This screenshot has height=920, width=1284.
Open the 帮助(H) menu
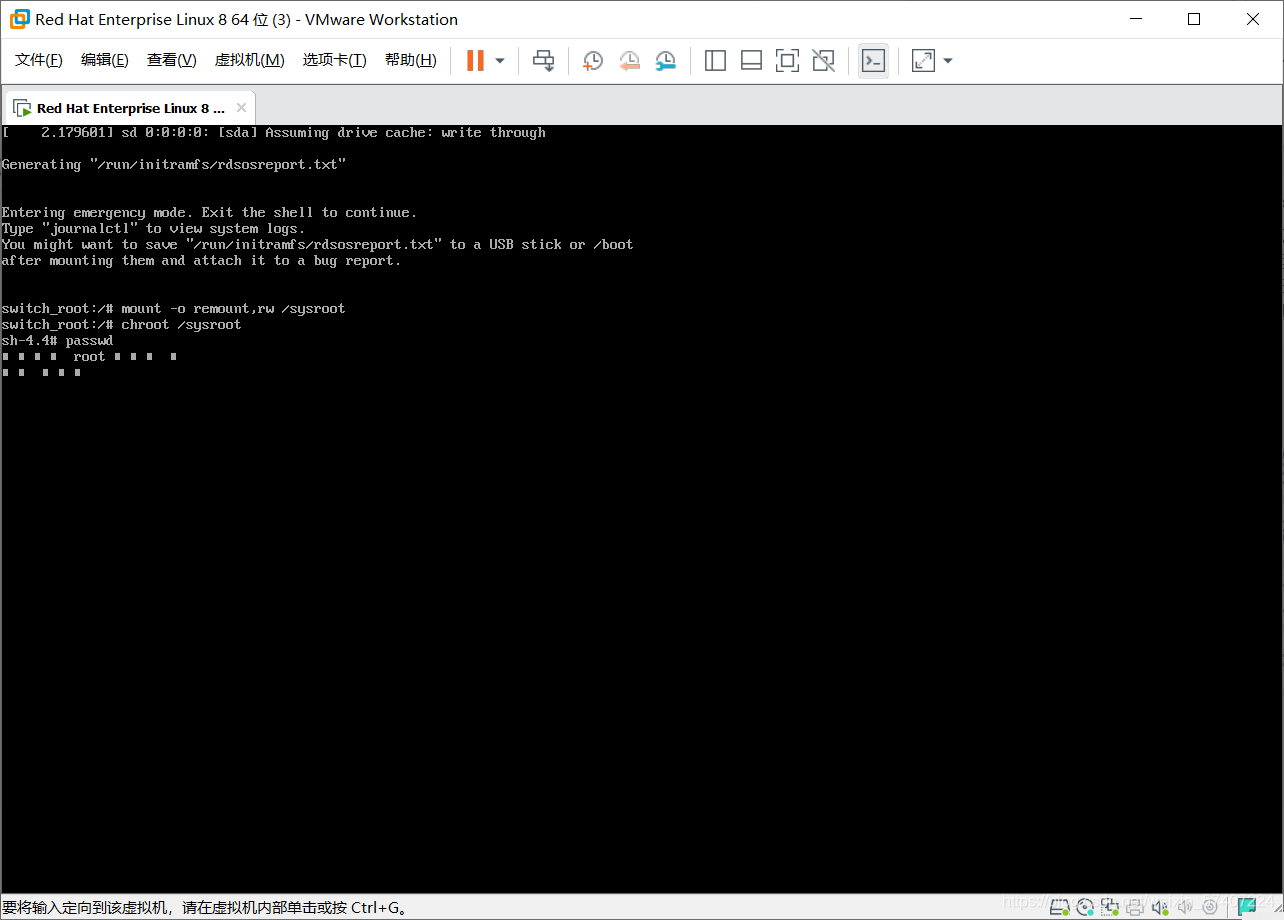point(411,60)
